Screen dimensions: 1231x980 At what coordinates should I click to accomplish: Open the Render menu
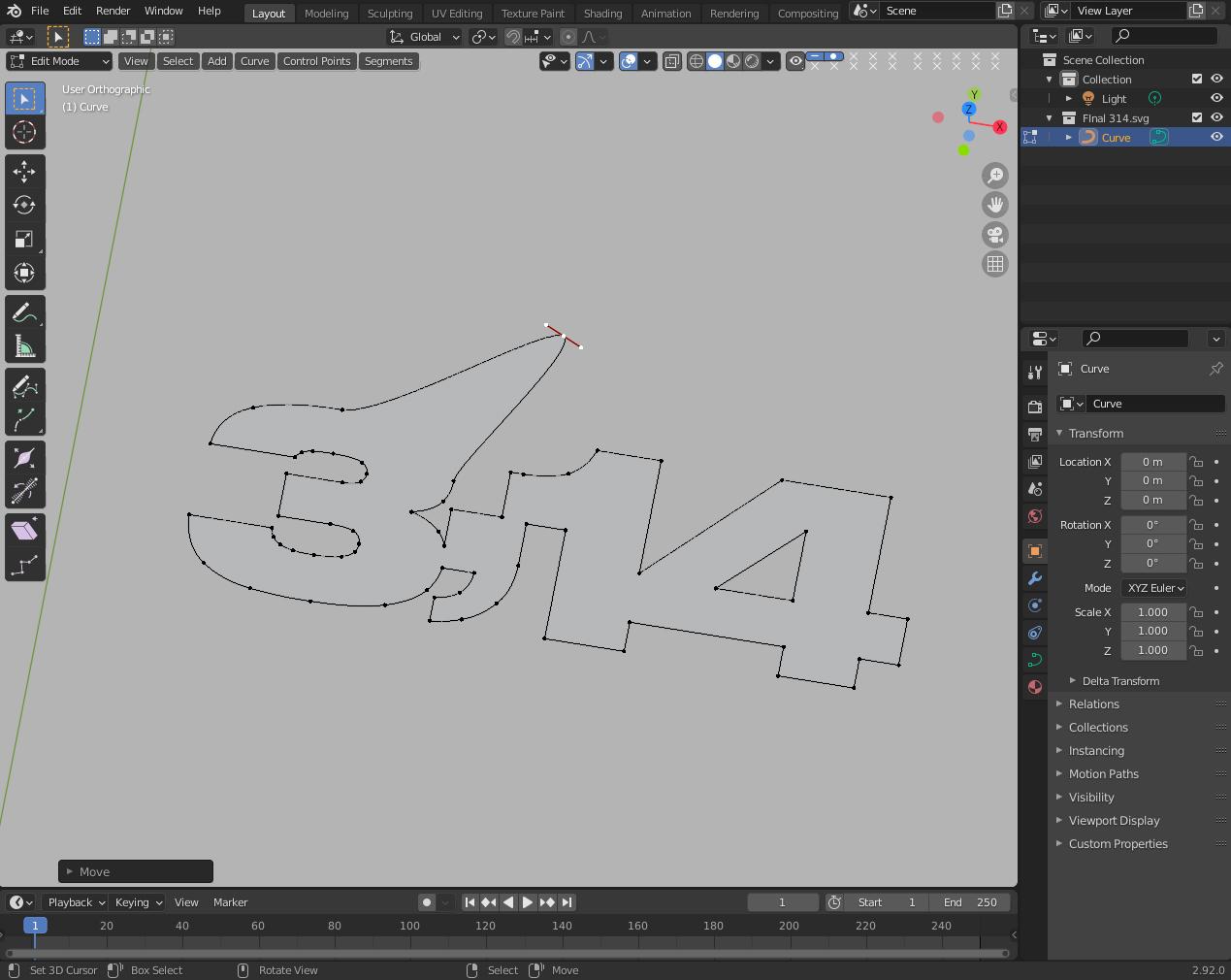pyautogui.click(x=113, y=11)
